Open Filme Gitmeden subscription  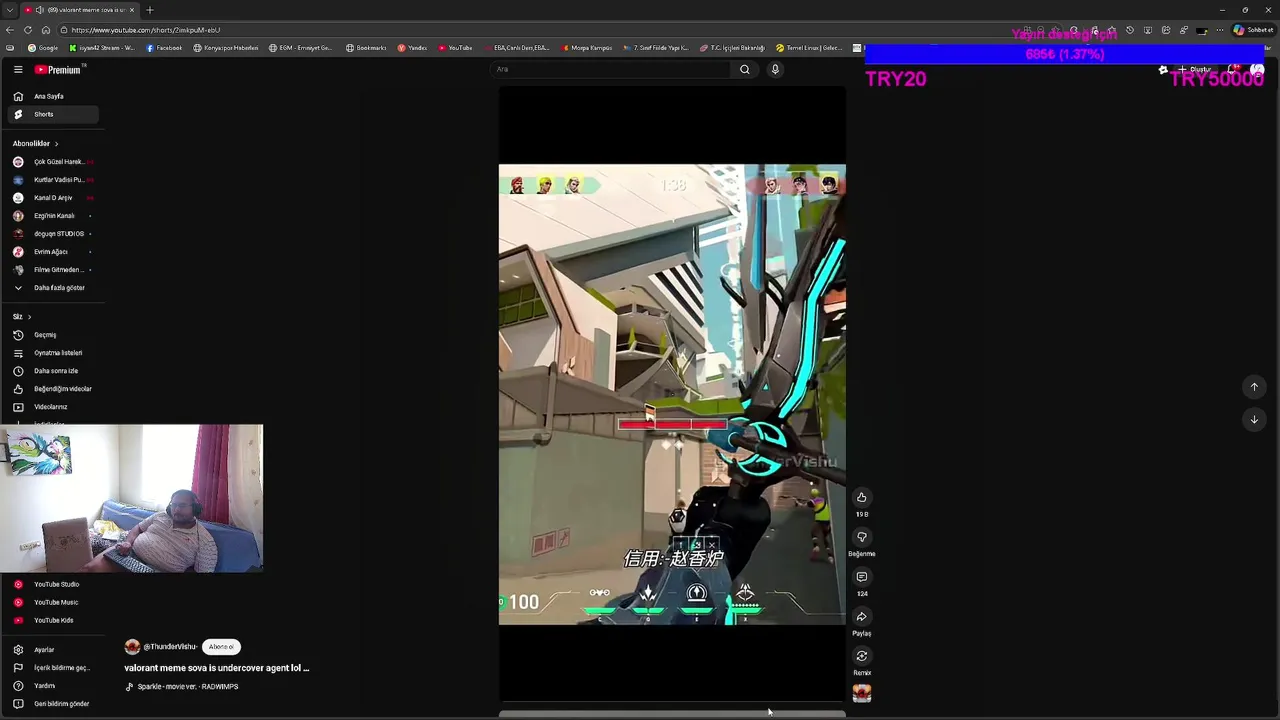click(53, 270)
